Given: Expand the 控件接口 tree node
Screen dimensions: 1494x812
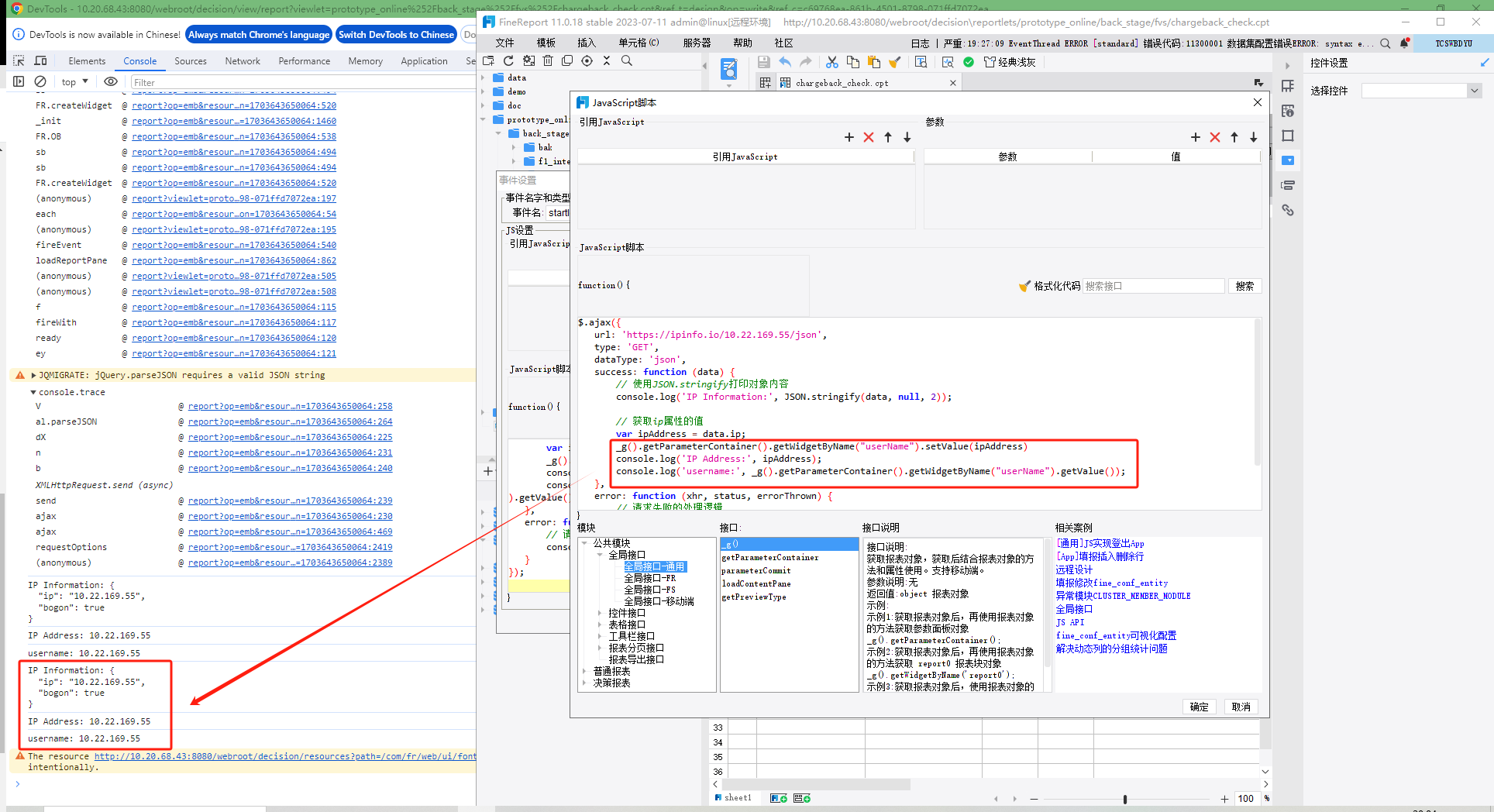Looking at the screenshot, I should click(600, 613).
